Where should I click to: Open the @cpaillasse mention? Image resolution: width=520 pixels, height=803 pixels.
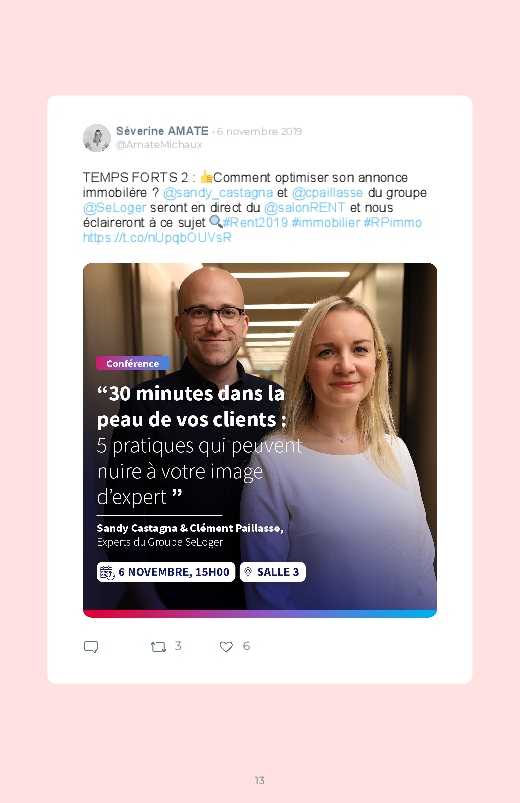[327, 193]
